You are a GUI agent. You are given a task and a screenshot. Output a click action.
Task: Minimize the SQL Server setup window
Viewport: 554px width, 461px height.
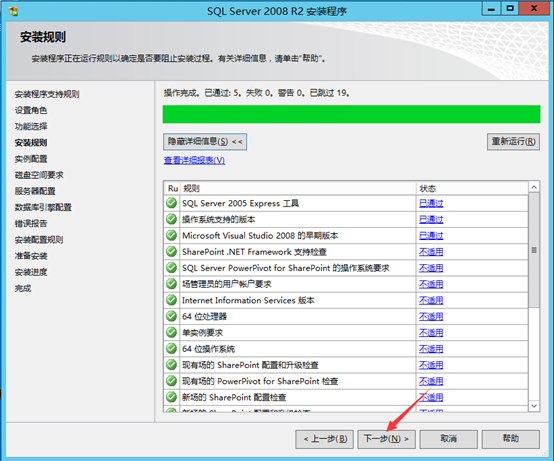click(x=491, y=9)
